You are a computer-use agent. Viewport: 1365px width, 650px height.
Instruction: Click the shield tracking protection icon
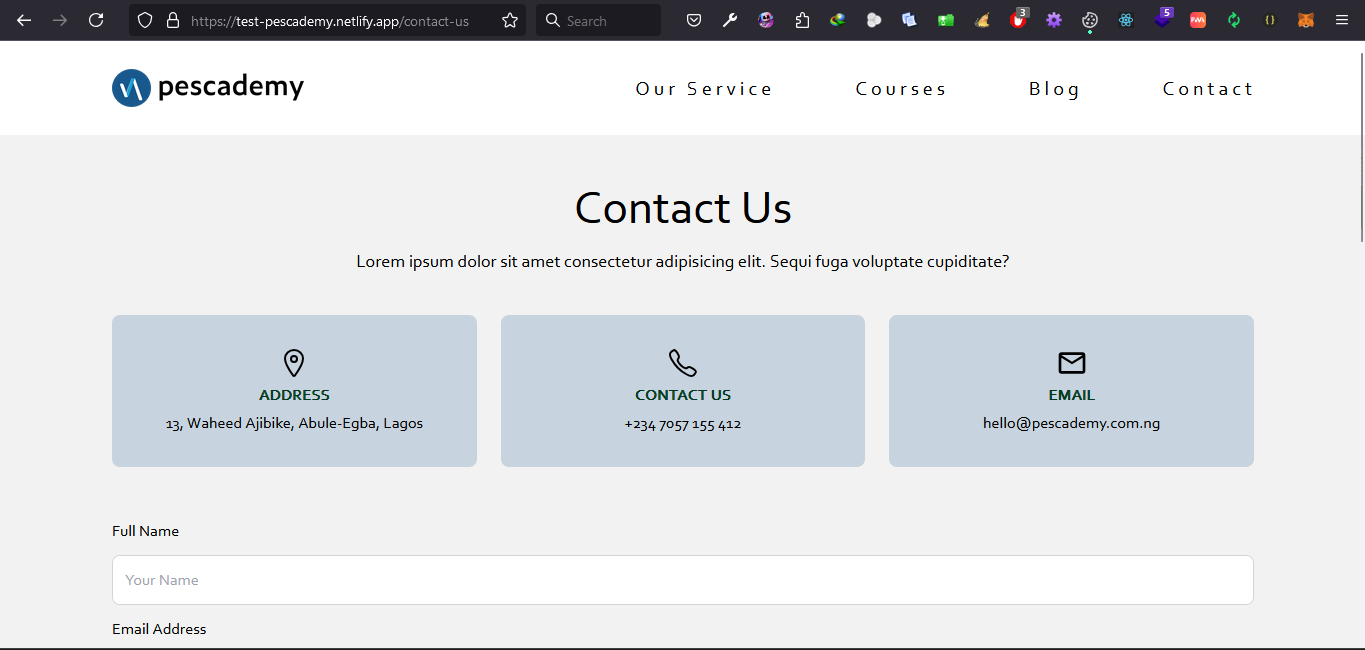tap(145, 20)
